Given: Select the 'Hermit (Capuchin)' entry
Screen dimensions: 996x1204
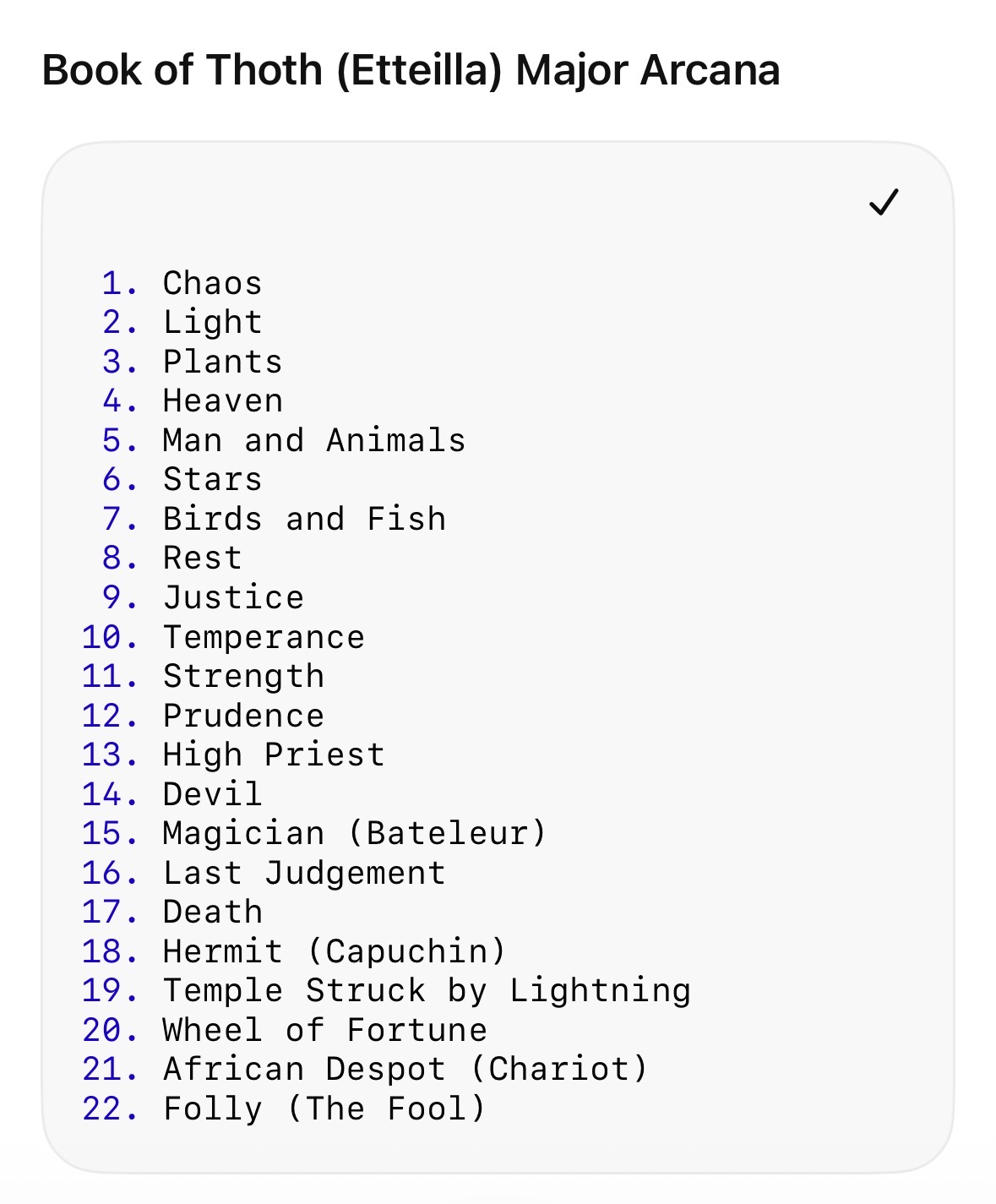Looking at the screenshot, I should [335, 951].
